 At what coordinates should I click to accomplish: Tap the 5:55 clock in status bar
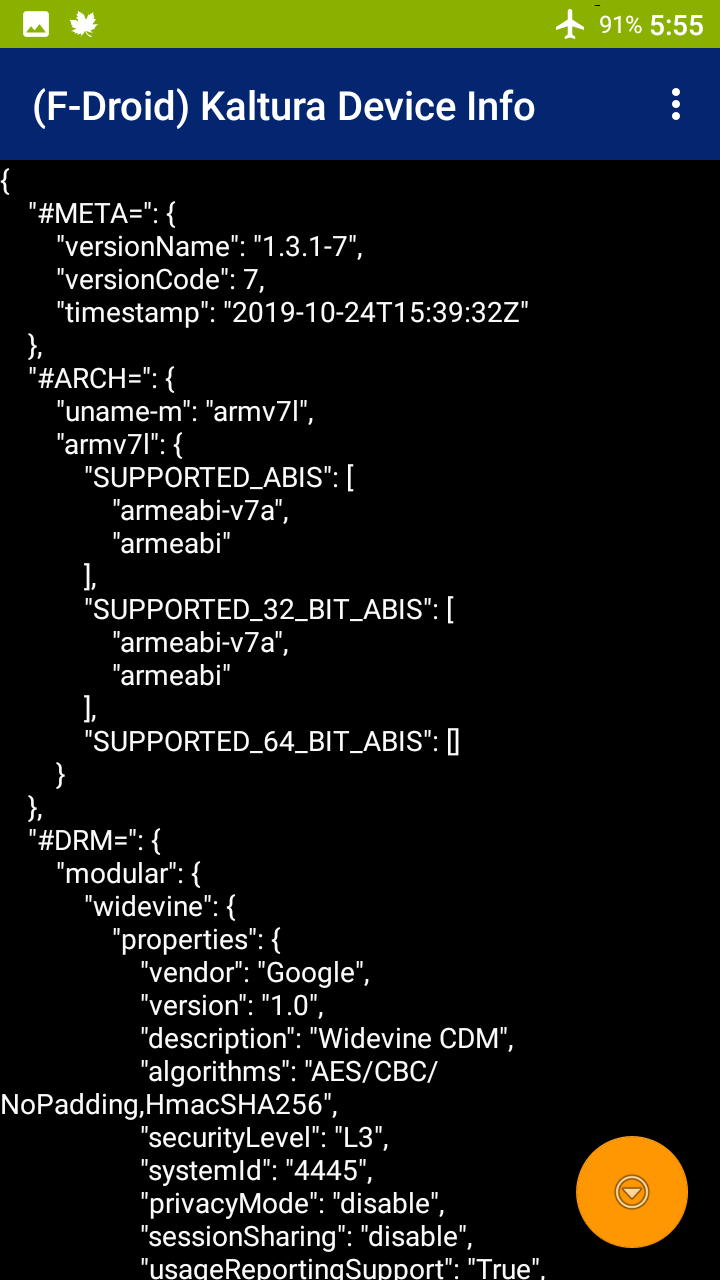[677, 24]
